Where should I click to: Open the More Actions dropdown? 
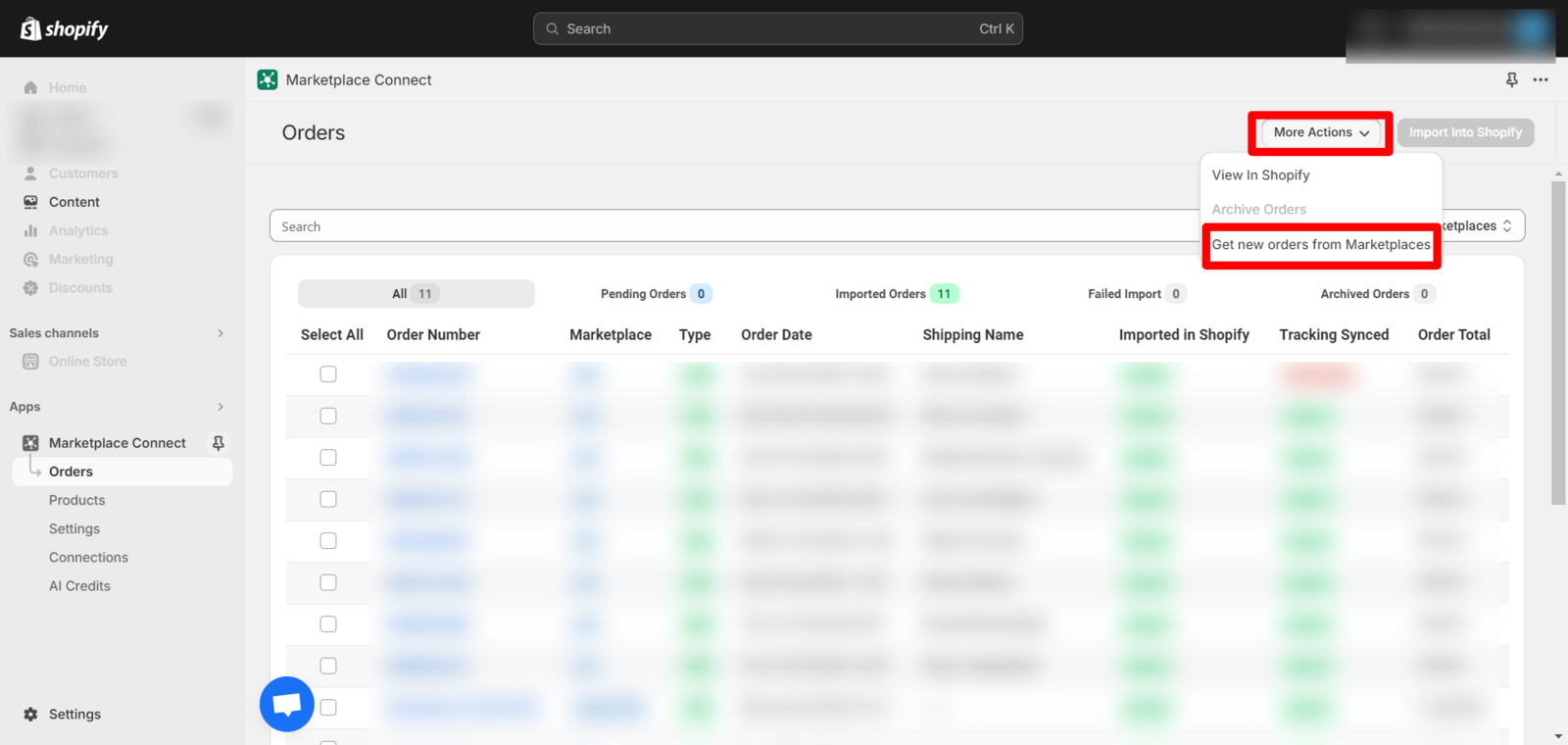coord(1321,132)
